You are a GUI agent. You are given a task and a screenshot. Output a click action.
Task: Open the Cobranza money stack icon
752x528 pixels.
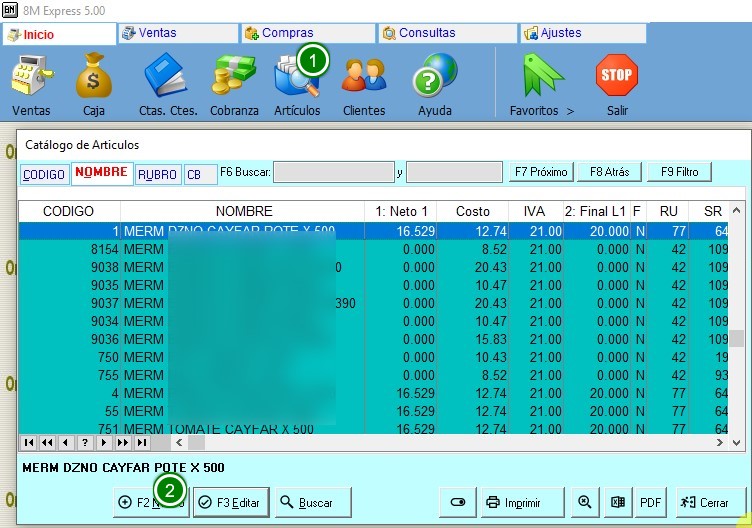(x=234, y=75)
